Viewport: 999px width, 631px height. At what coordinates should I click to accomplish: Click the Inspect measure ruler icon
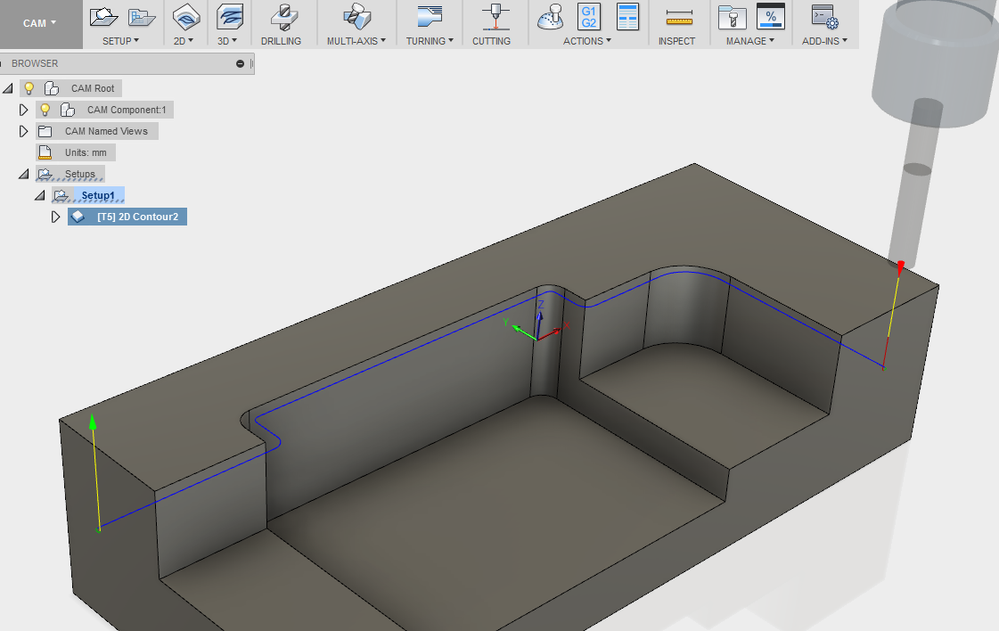[679, 18]
